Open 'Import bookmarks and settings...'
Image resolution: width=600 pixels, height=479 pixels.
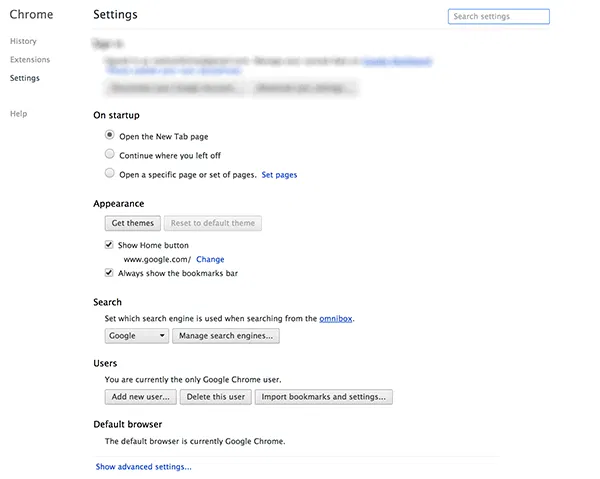pyautogui.click(x=323, y=397)
